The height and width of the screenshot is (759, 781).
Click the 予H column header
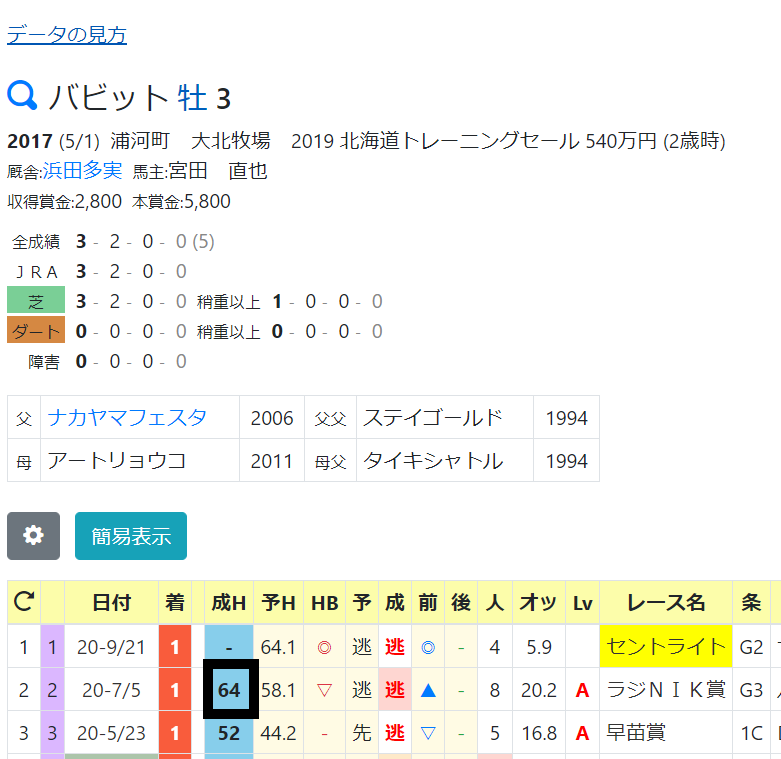point(278,603)
